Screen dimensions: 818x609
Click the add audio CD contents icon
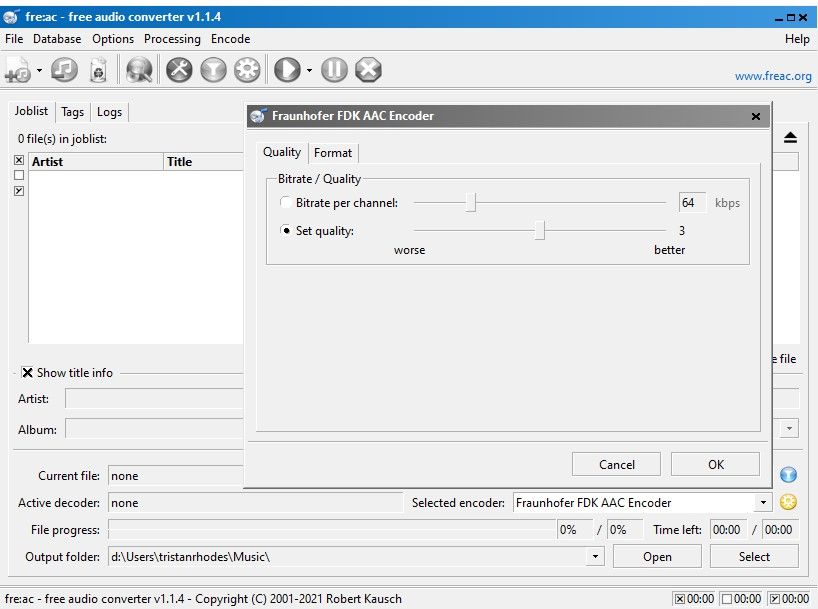[65, 69]
